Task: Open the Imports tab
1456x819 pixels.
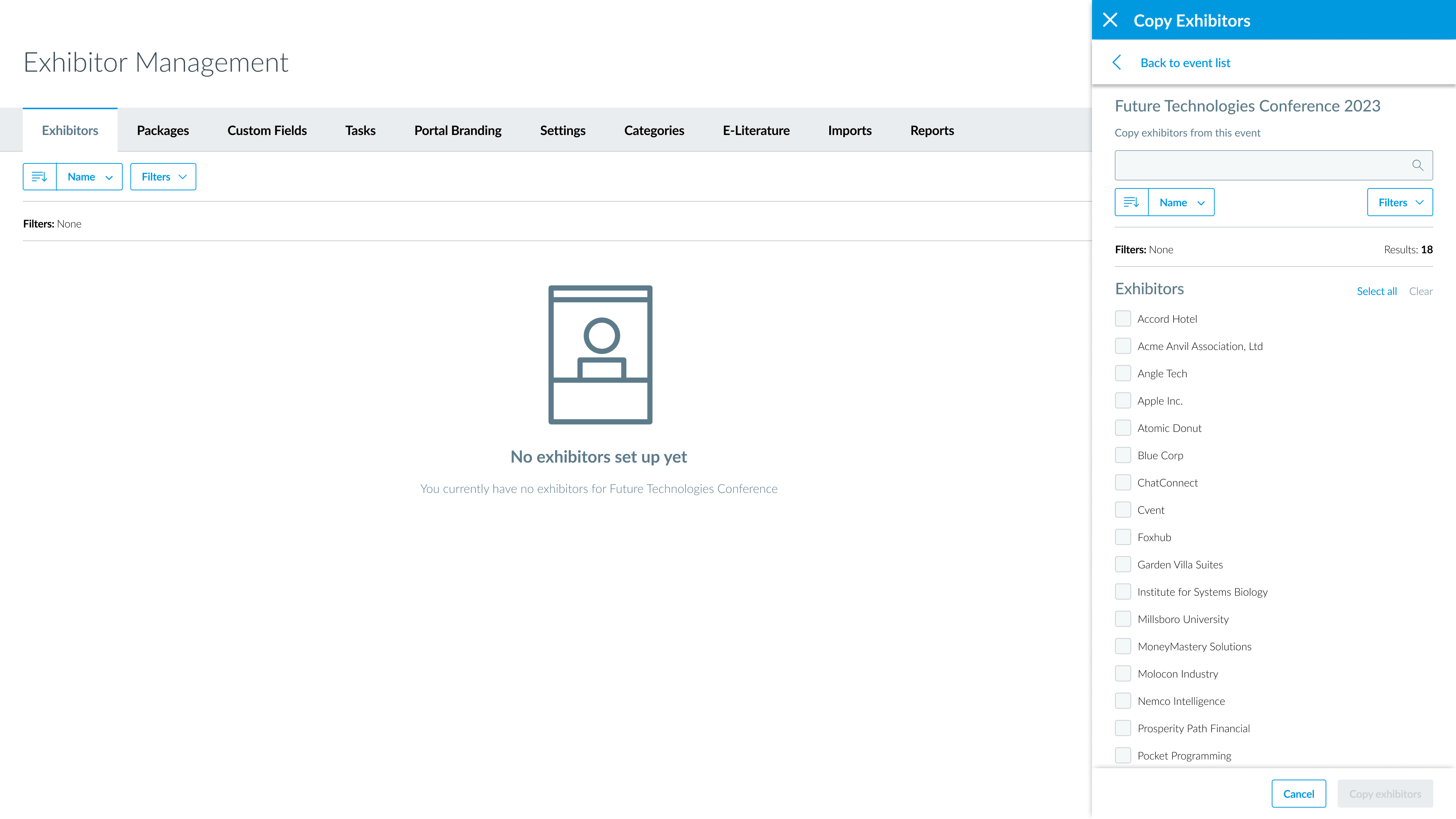Action: [850, 130]
